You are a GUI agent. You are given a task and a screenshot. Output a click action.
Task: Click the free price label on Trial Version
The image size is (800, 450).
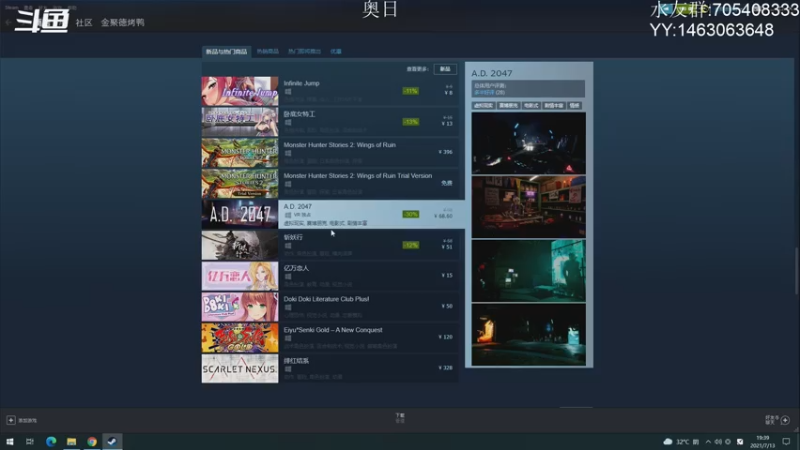(x=446, y=183)
